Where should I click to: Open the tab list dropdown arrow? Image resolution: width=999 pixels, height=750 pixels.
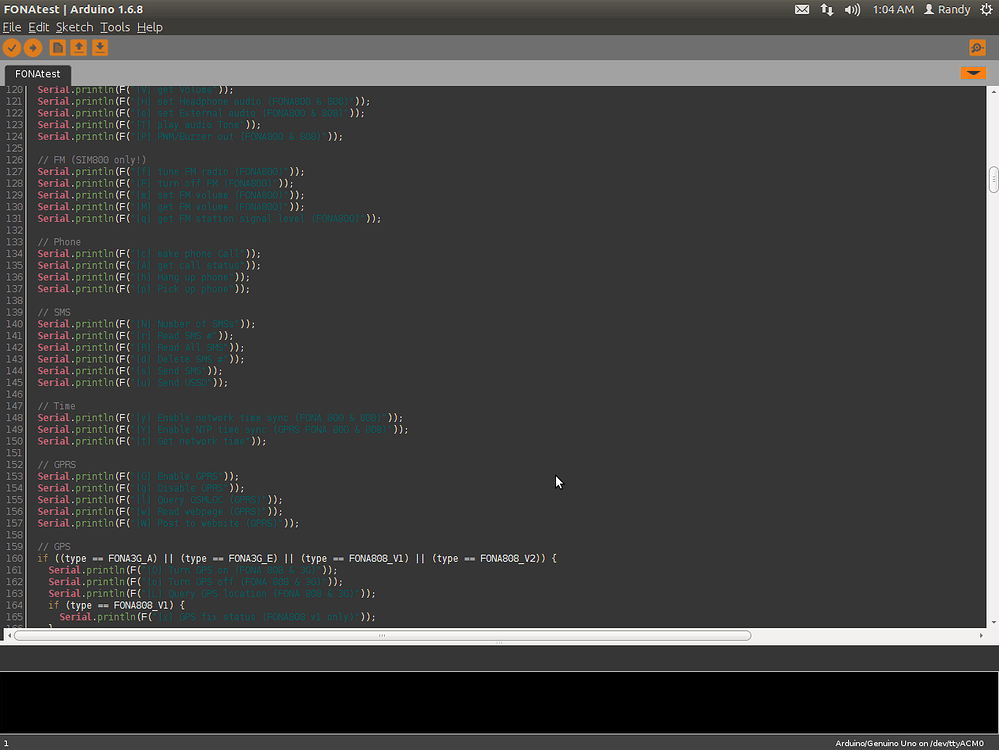tap(973, 73)
